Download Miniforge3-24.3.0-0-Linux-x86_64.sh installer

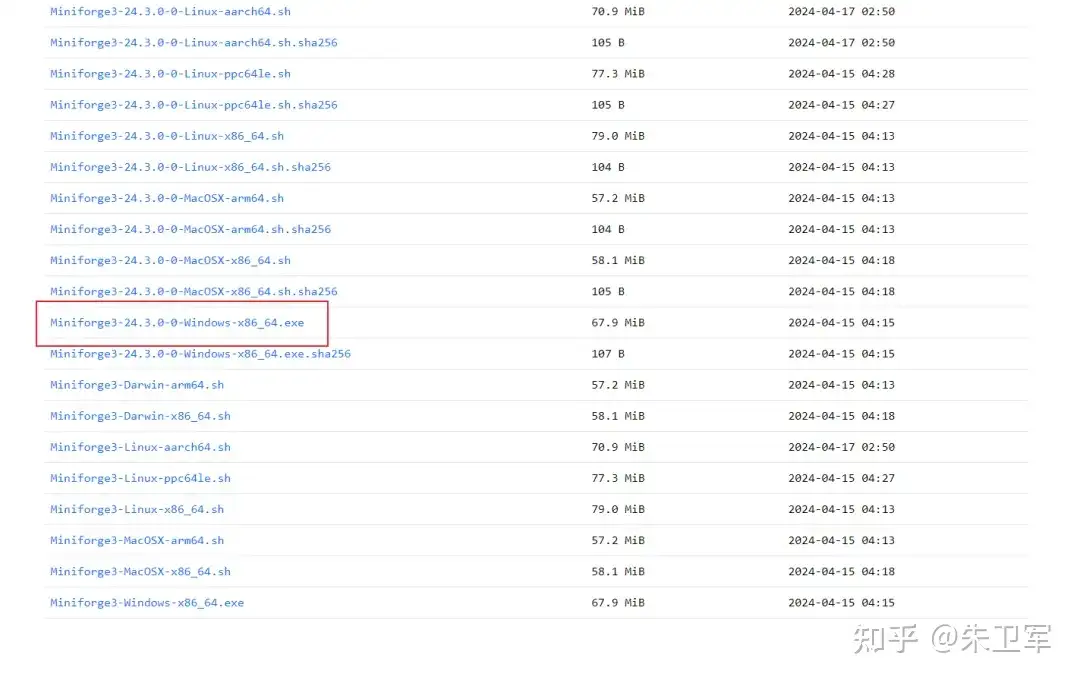pos(167,136)
